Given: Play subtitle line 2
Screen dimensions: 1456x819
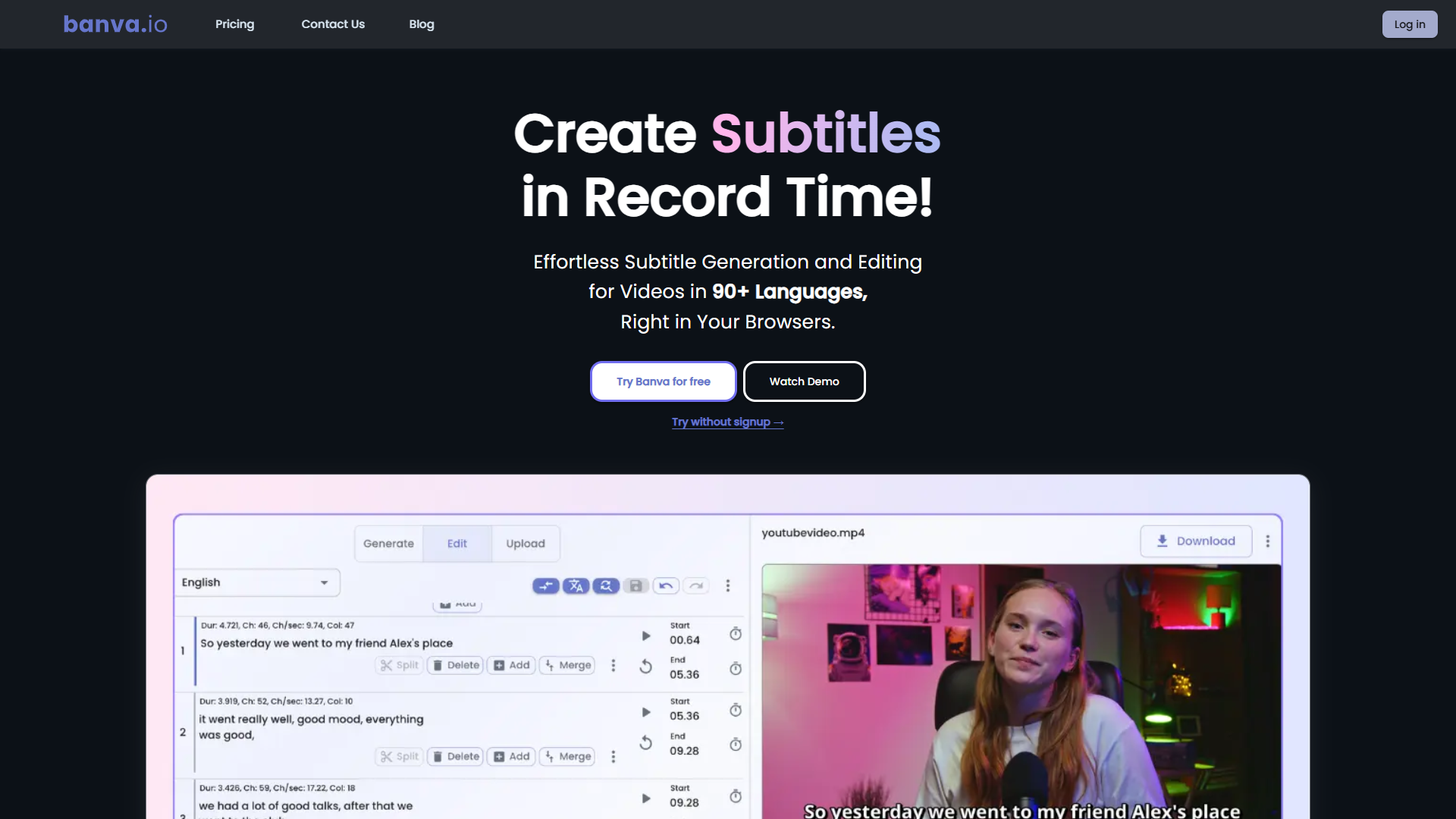Looking at the screenshot, I should pos(646,712).
